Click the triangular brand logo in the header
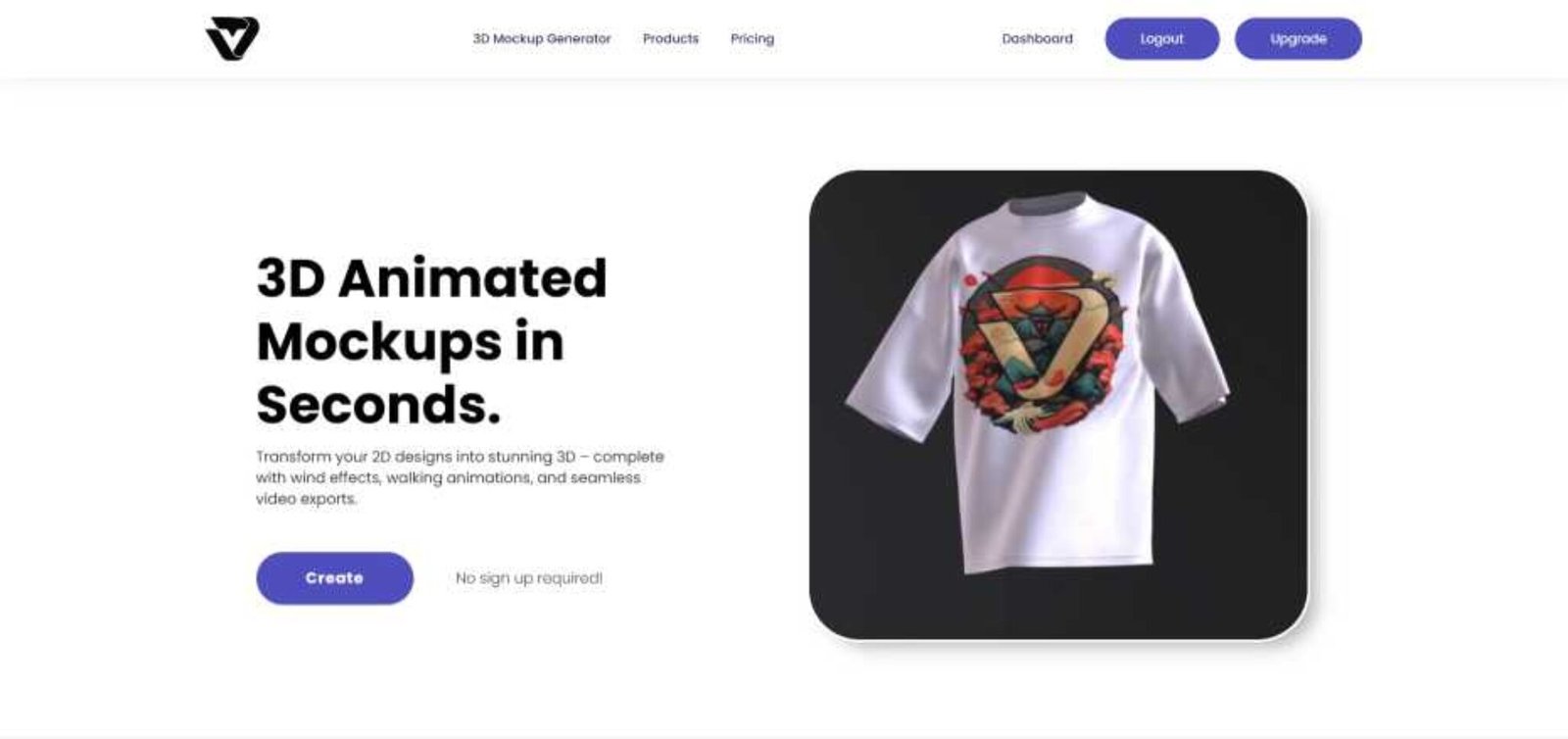The width and height of the screenshot is (1568, 739). coord(232,38)
